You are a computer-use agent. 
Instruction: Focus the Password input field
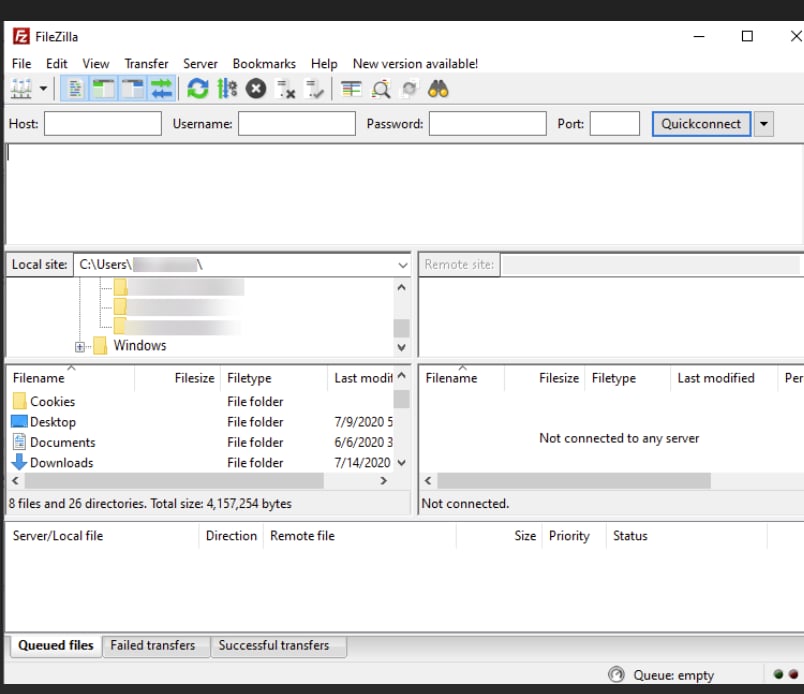[488, 124]
